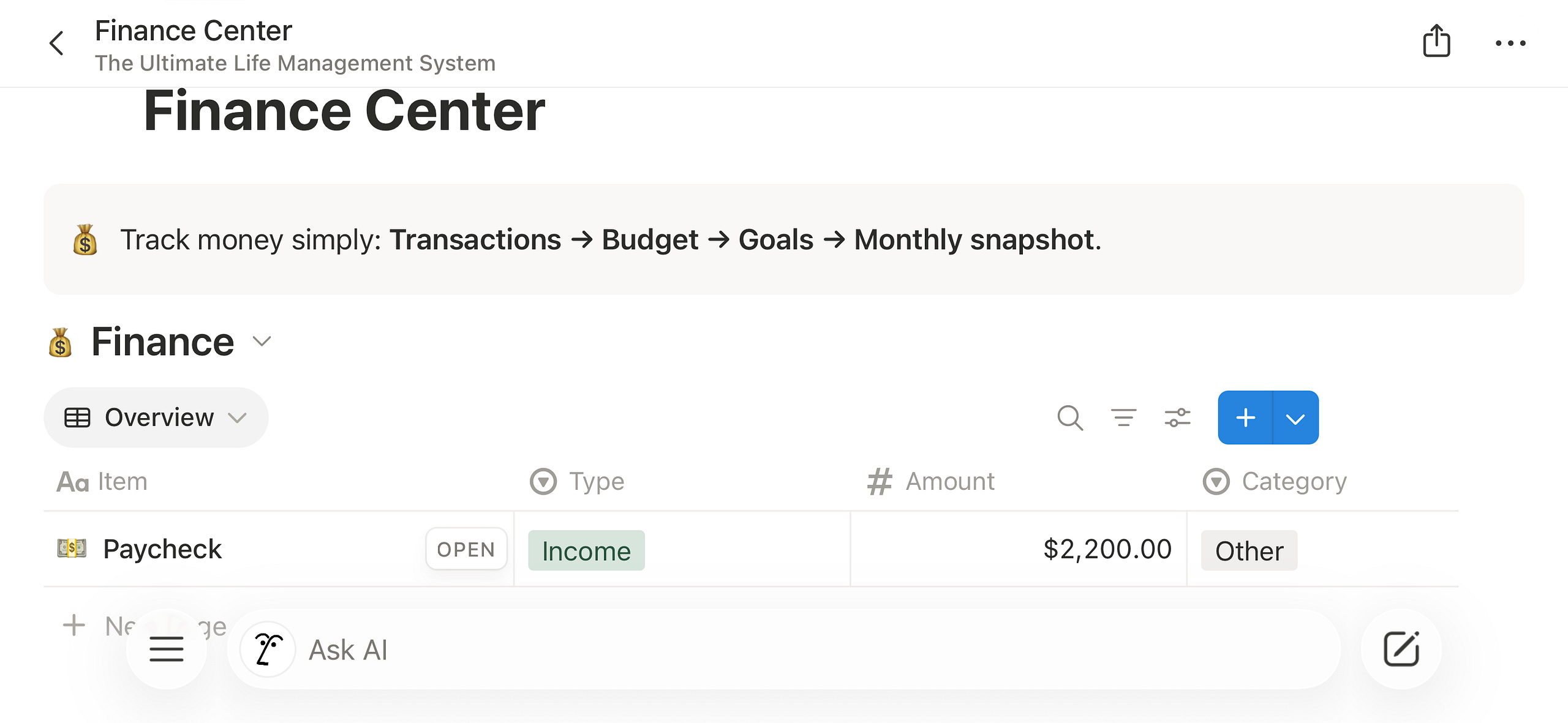Image resolution: width=1568 pixels, height=723 pixels.
Task: Open the three-dots more menu
Action: coord(1510,43)
